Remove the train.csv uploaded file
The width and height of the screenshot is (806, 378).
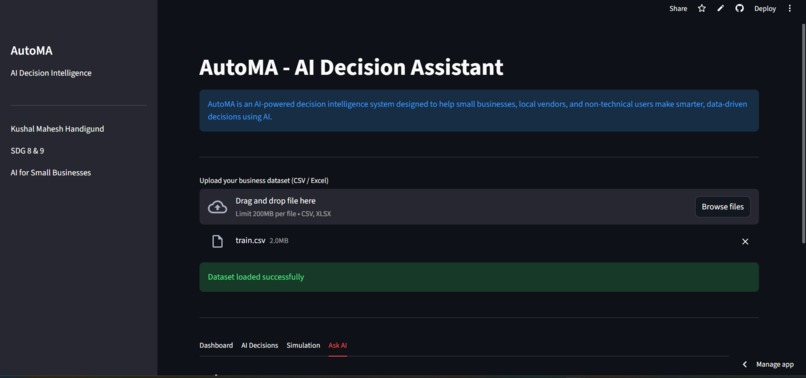pyautogui.click(x=745, y=241)
